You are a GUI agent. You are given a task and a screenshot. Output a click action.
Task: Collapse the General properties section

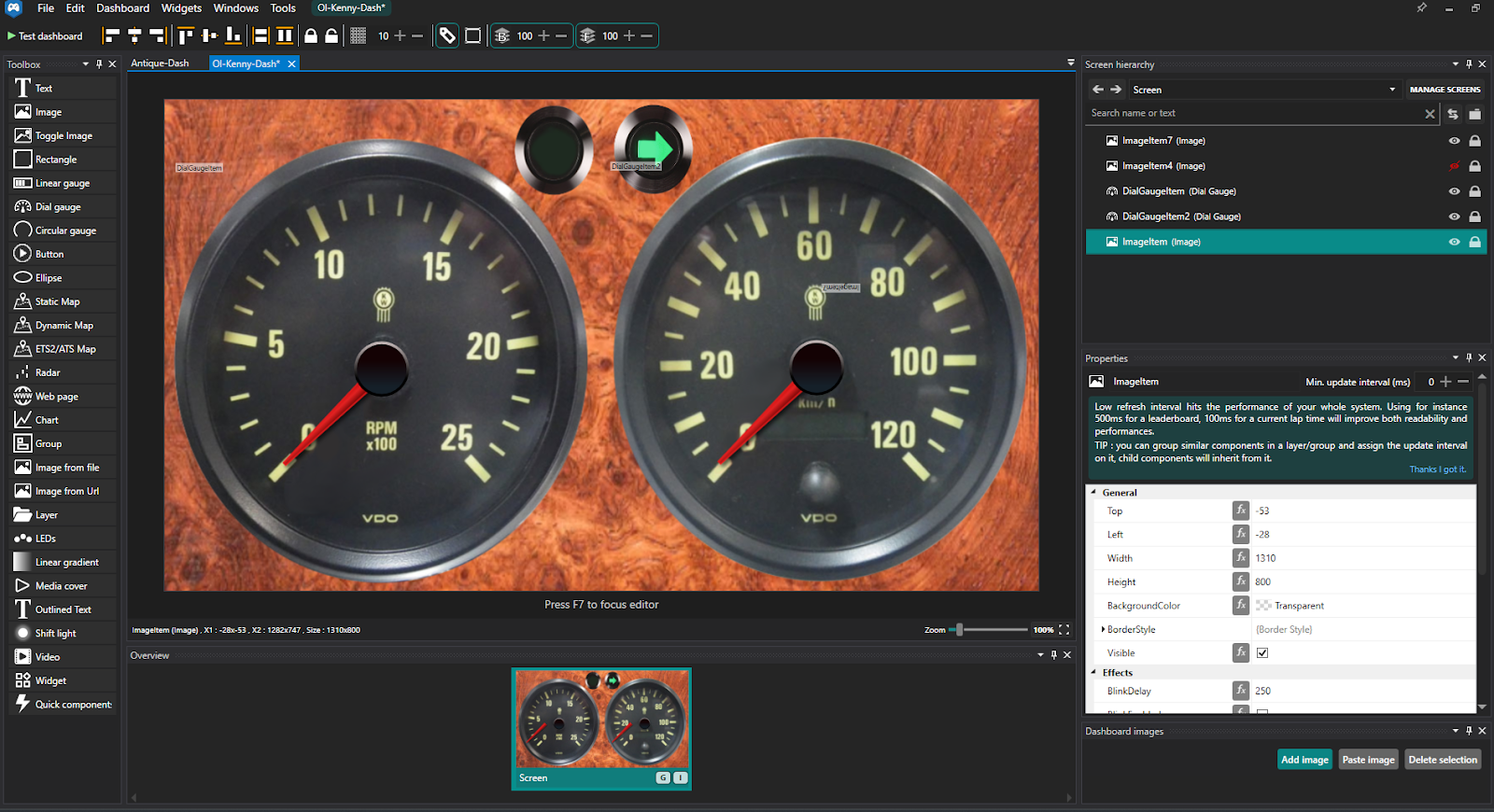(x=1093, y=492)
